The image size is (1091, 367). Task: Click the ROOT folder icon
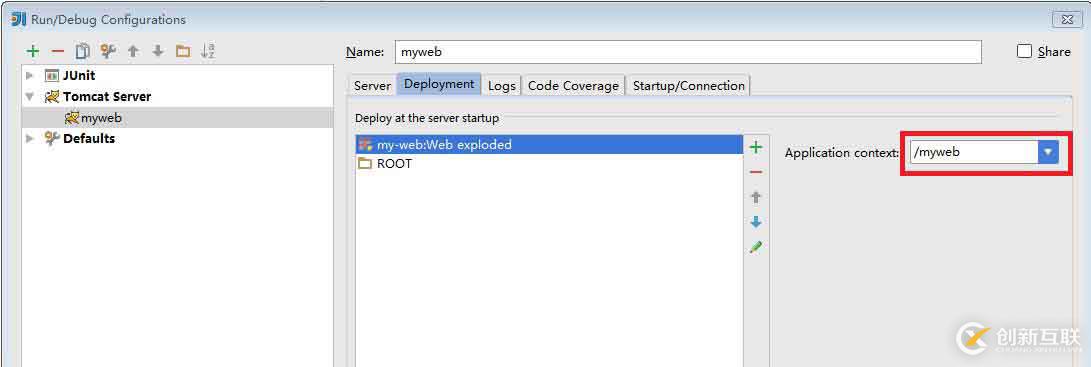tap(365, 164)
